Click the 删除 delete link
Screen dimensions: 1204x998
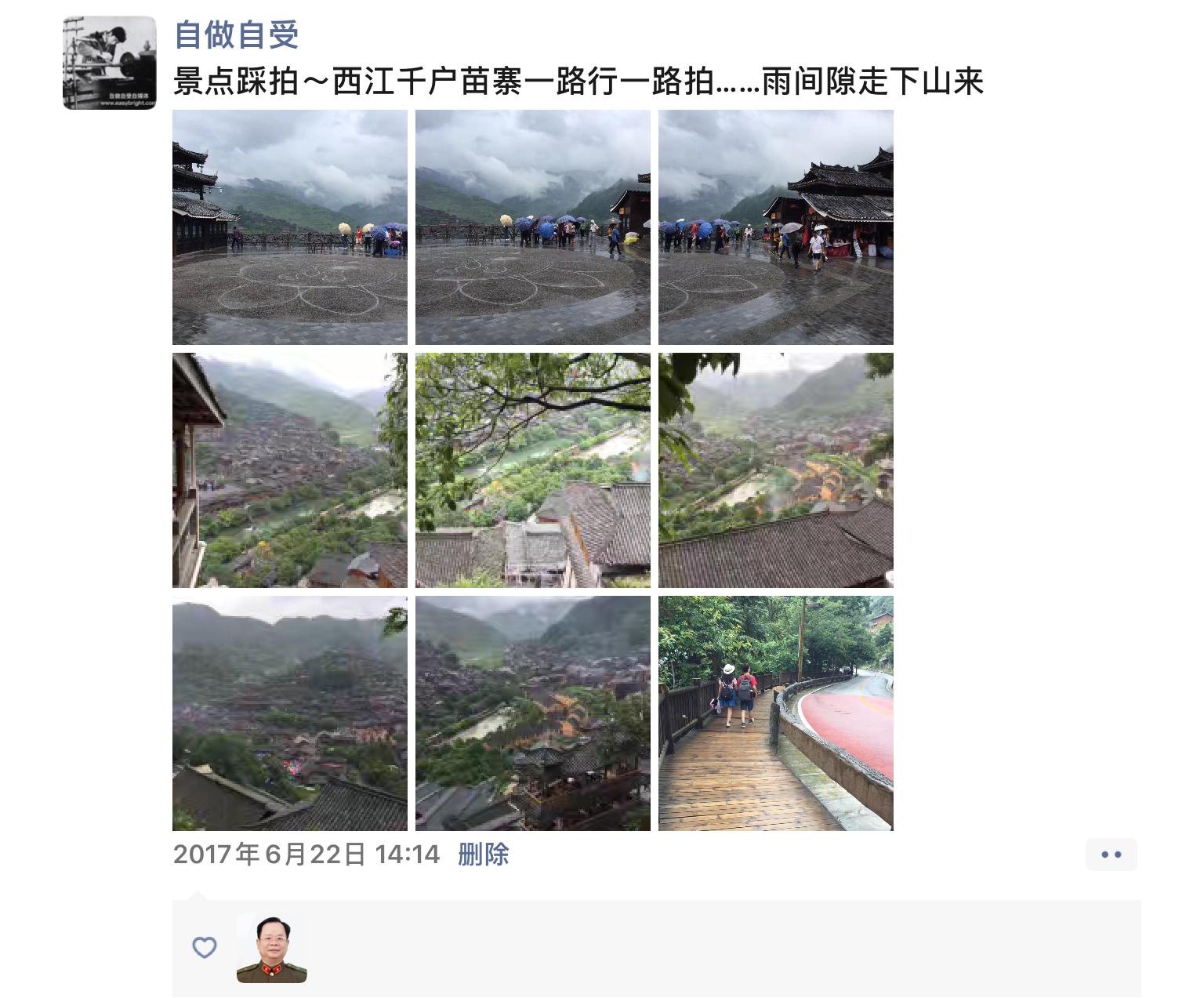(484, 854)
